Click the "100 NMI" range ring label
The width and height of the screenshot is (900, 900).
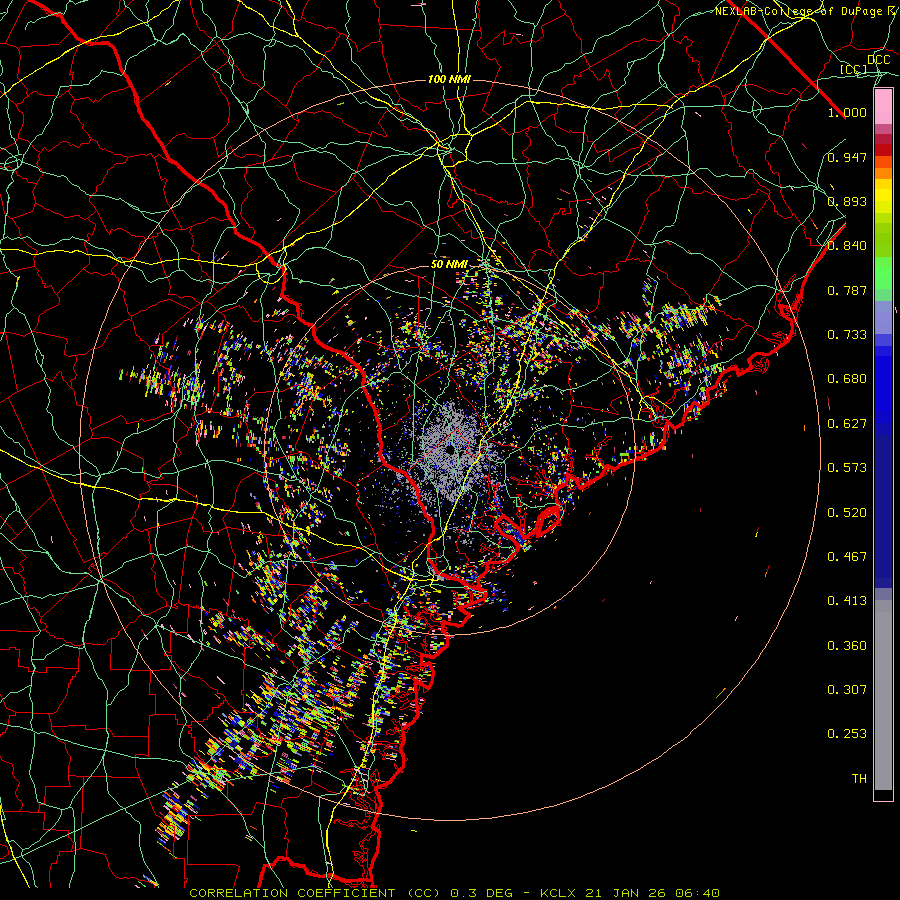point(449,79)
